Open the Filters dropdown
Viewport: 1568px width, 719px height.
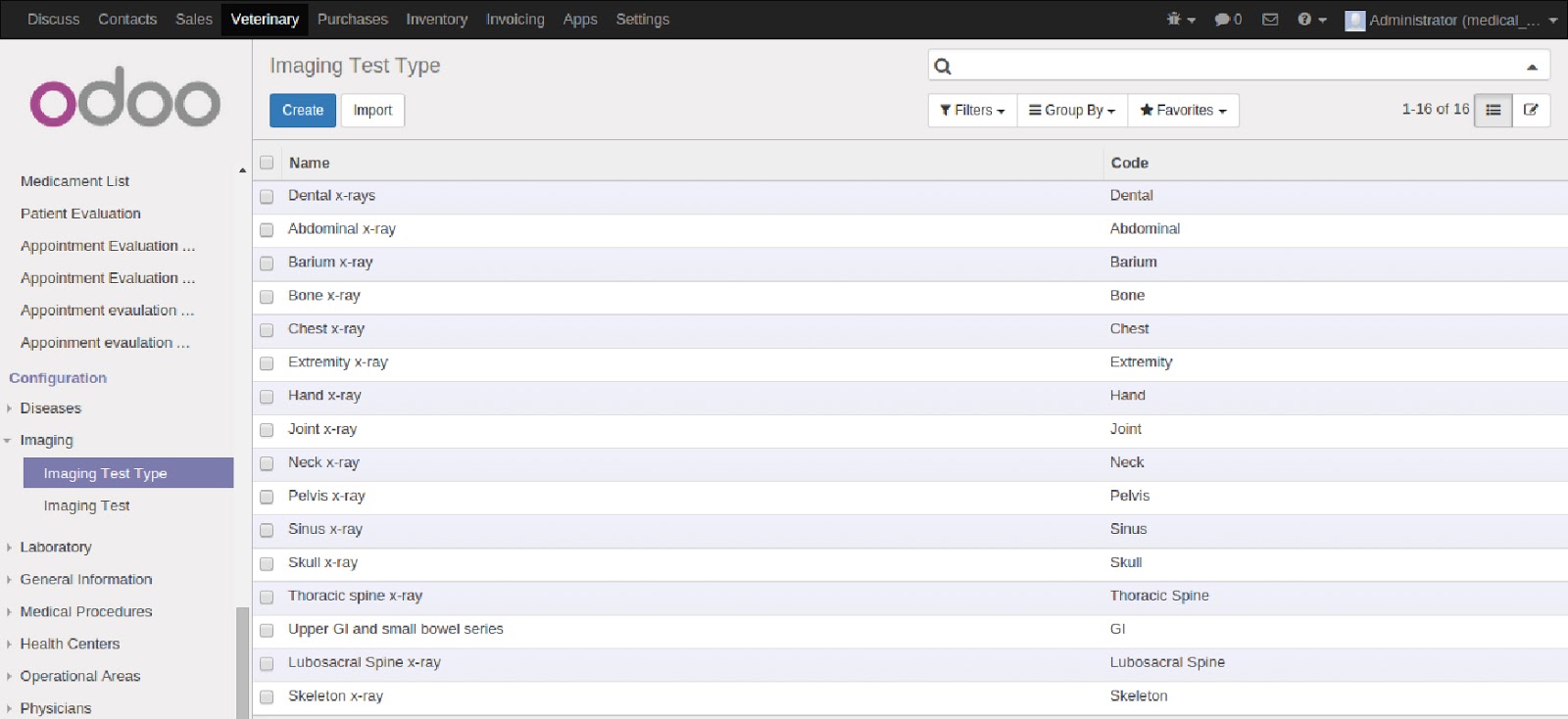[x=972, y=110]
